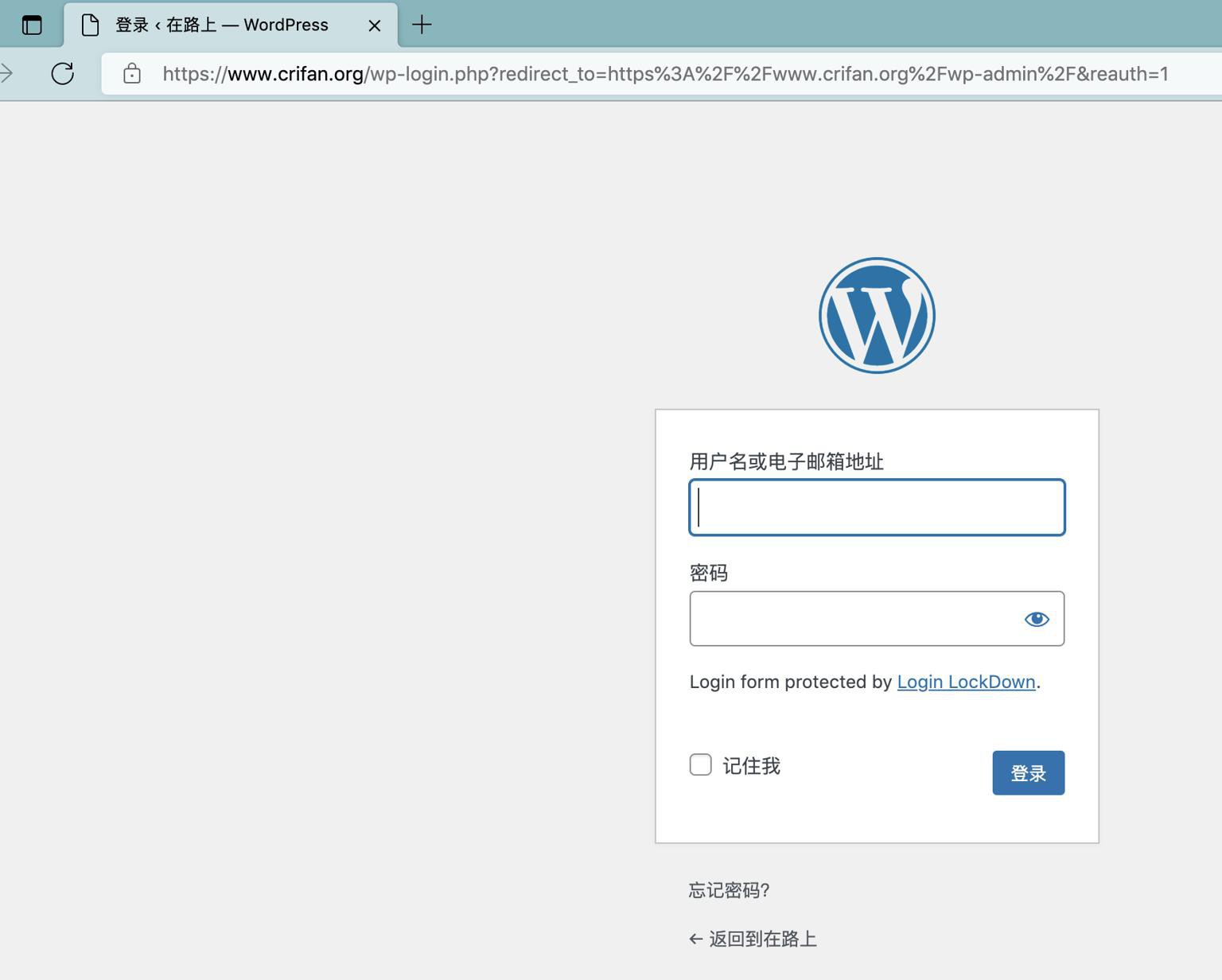Click the address bar URL text
The width and height of the screenshot is (1222, 980).
665,74
